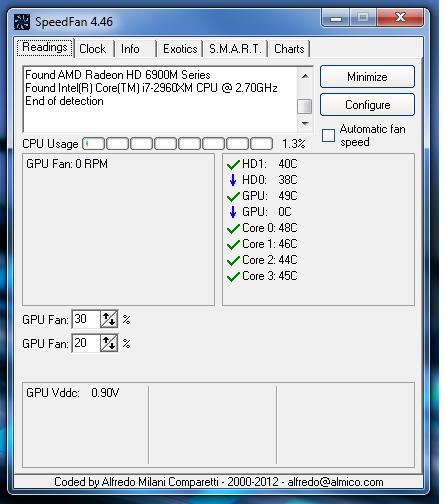Open the S.M.A.R.T. tab
The image size is (445, 504).
(x=235, y=49)
